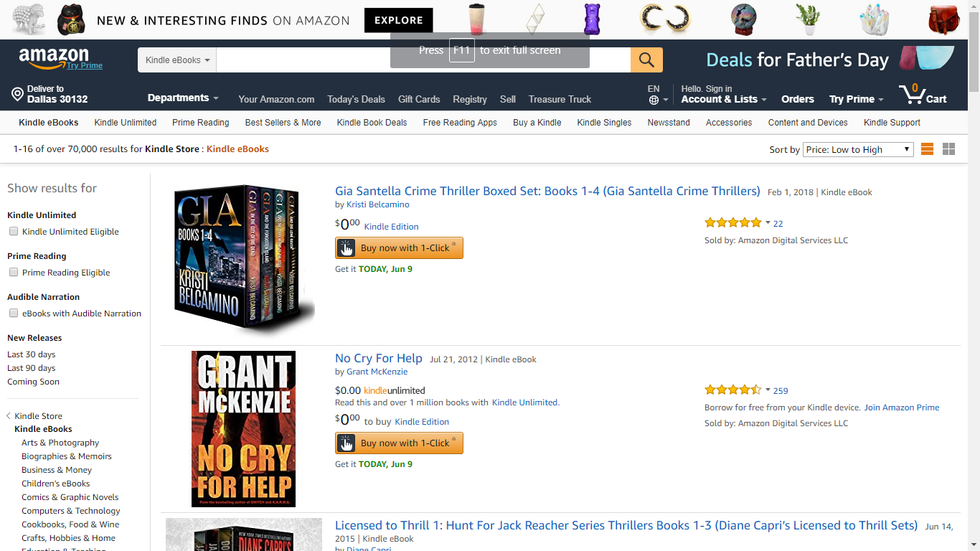
Task: Click the Gia Santella star rating
Action: coord(733,223)
